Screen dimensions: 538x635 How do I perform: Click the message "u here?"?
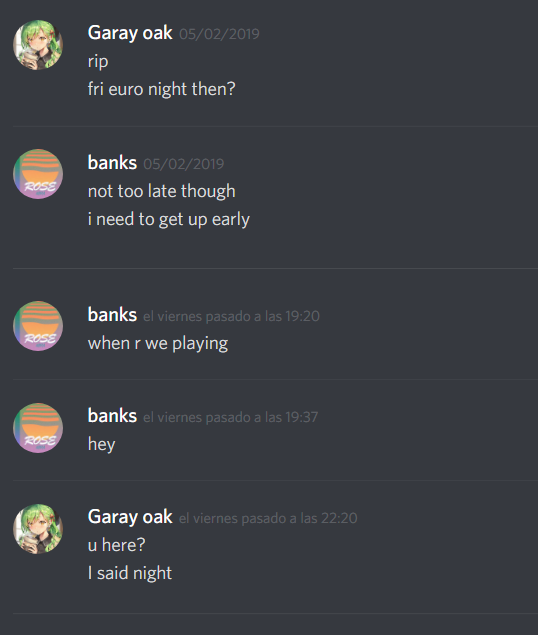[x=116, y=545]
